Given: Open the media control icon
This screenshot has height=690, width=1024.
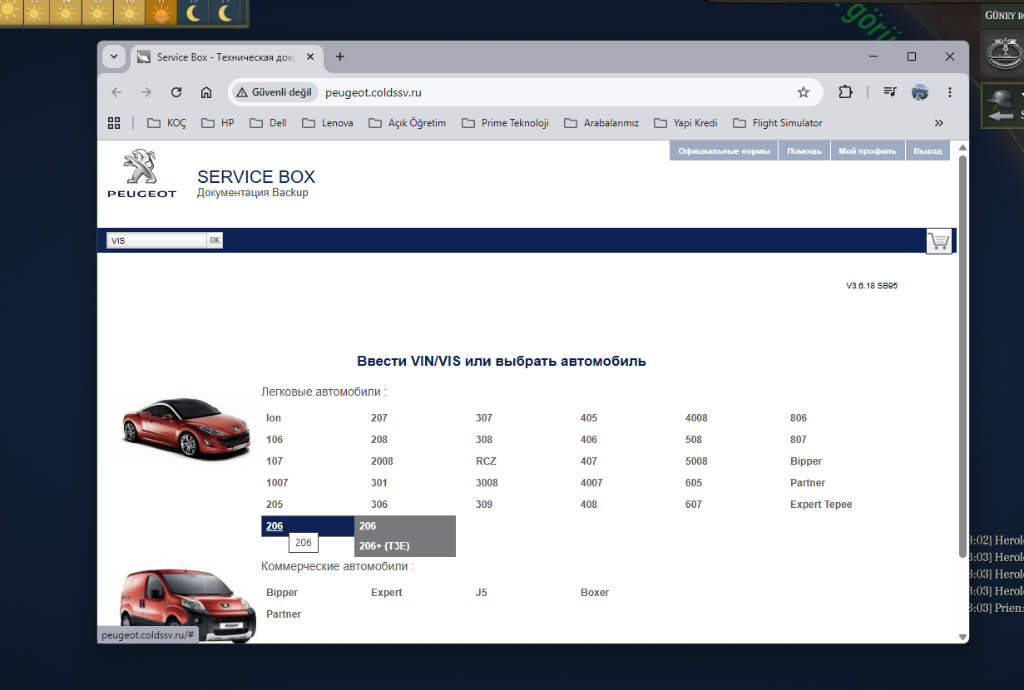Looking at the screenshot, I should pyautogui.click(x=889, y=92).
